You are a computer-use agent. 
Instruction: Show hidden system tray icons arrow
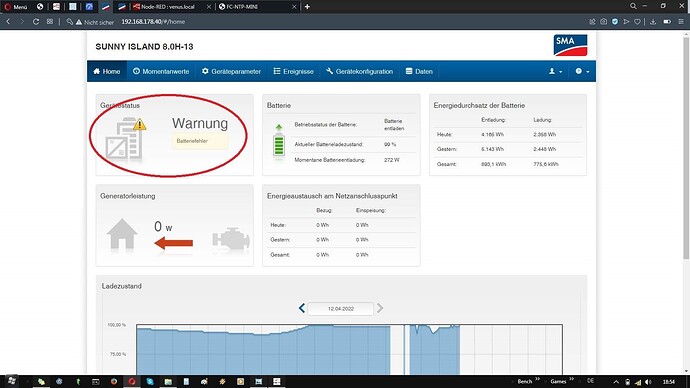(616, 382)
